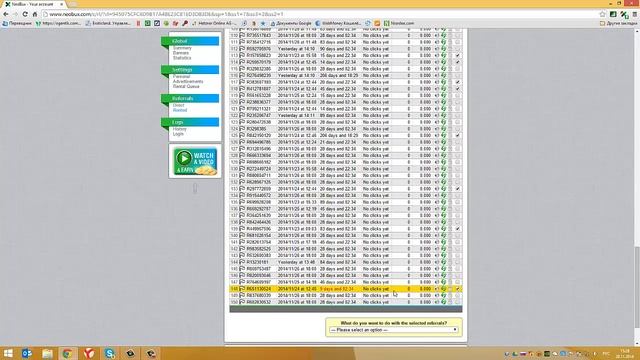Screen dimensions: 640x360
Task: Open the Chrome menu icon
Action: [x=635, y=14]
